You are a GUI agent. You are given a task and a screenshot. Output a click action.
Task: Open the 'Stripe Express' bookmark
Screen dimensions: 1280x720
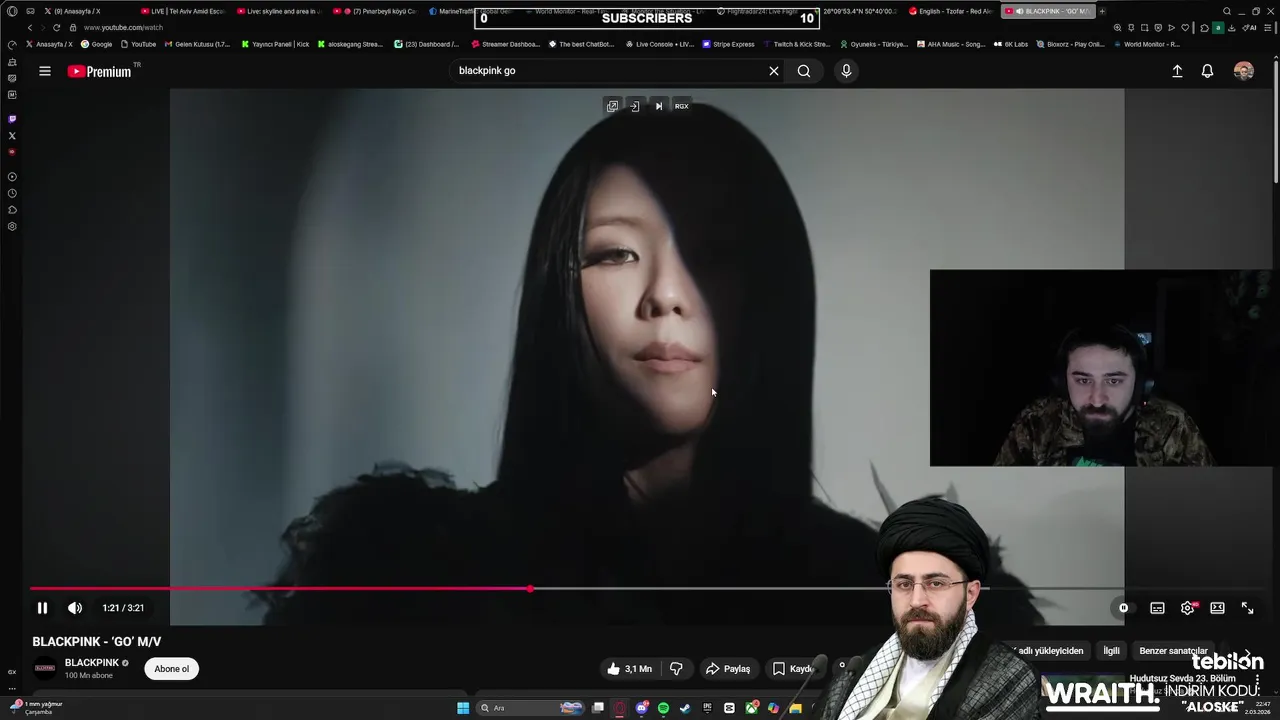pyautogui.click(x=729, y=44)
